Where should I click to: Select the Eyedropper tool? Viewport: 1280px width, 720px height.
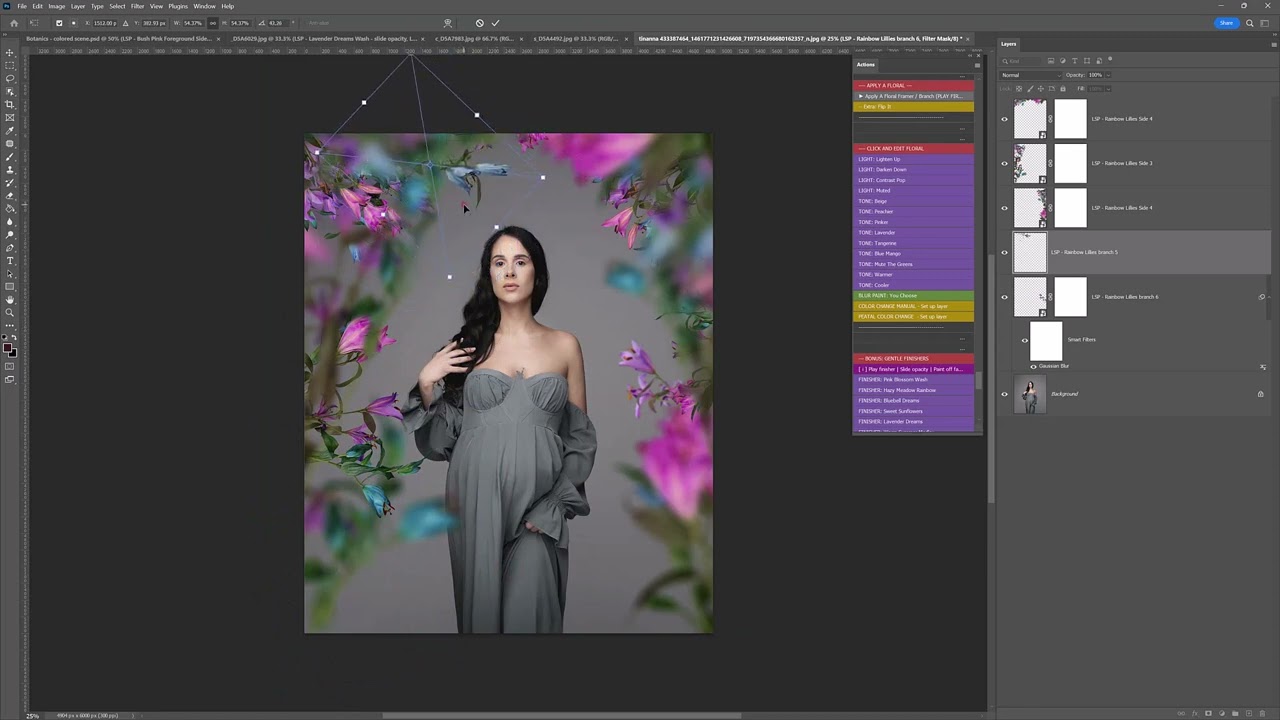(10, 130)
